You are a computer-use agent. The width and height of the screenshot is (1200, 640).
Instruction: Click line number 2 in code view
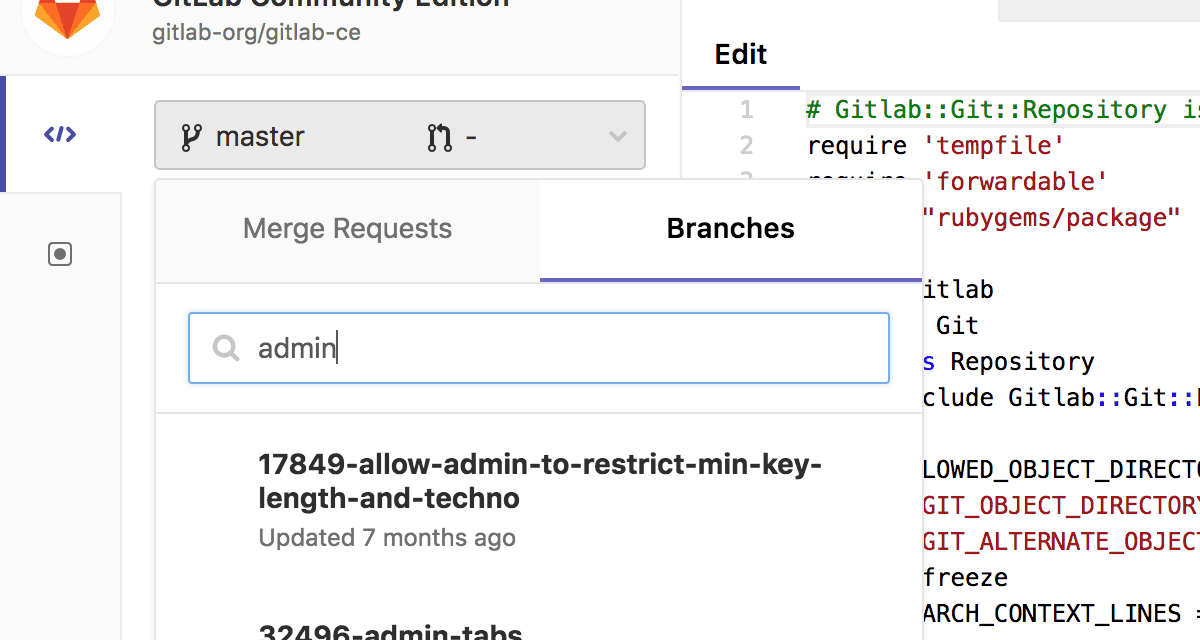point(745,146)
